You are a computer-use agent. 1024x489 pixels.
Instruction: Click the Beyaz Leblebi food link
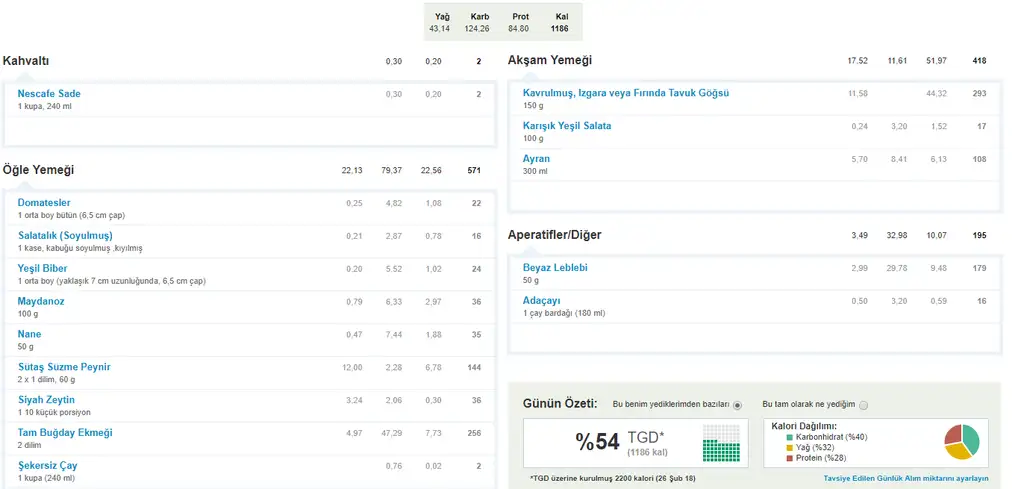[x=555, y=268]
